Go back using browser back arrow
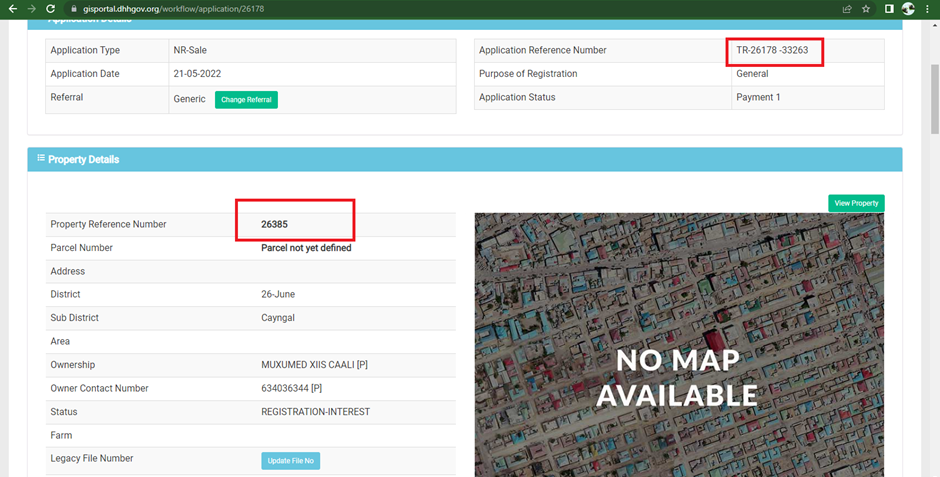 13,9
